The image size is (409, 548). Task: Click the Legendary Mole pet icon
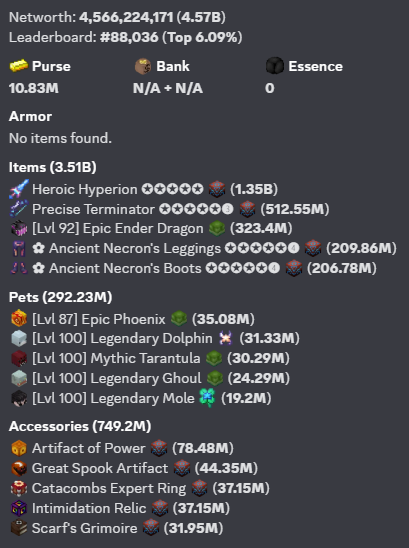(19, 398)
